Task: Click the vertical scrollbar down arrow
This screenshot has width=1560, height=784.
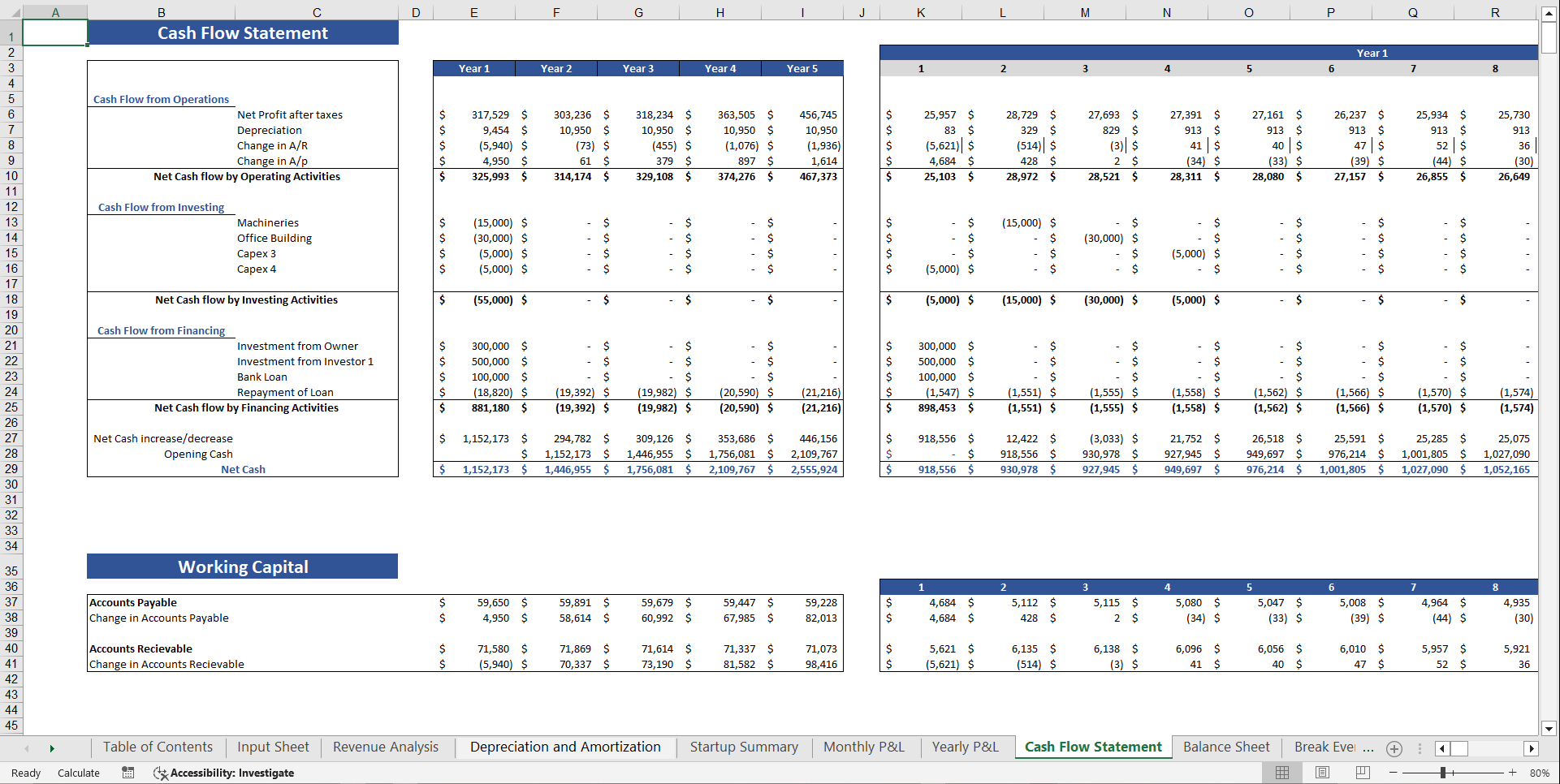Action: [1549, 729]
